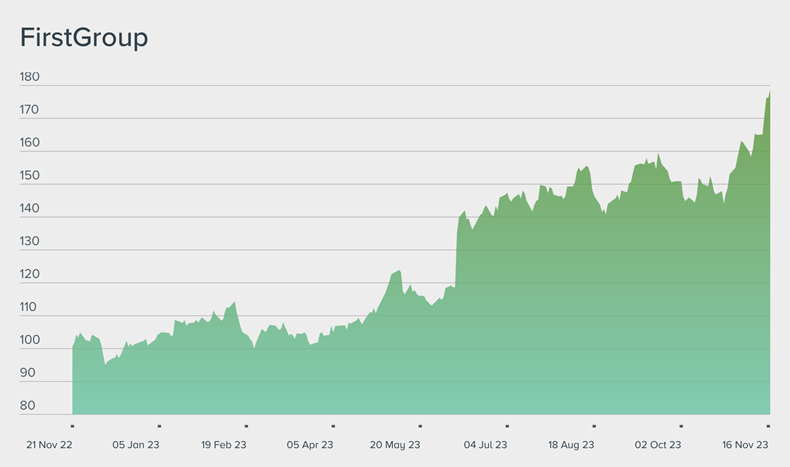Select the 02 Oct 23 date label

[658, 444]
